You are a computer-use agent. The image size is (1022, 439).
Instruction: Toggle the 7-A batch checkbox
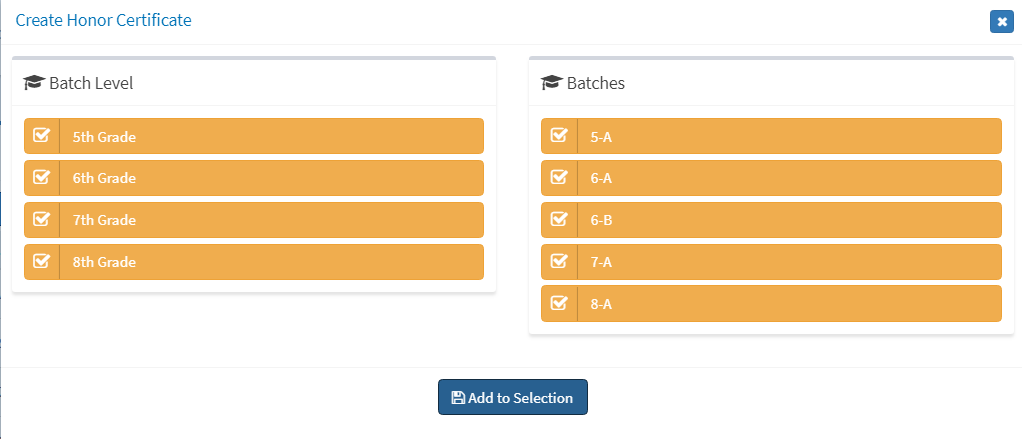point(559,261)
